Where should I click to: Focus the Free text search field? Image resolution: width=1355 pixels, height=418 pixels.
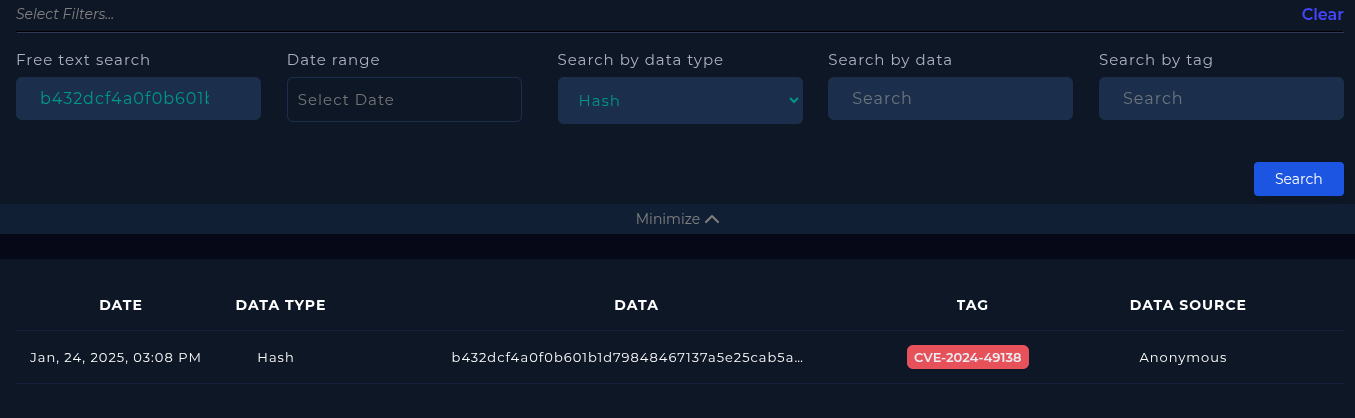tap(138, 98)
